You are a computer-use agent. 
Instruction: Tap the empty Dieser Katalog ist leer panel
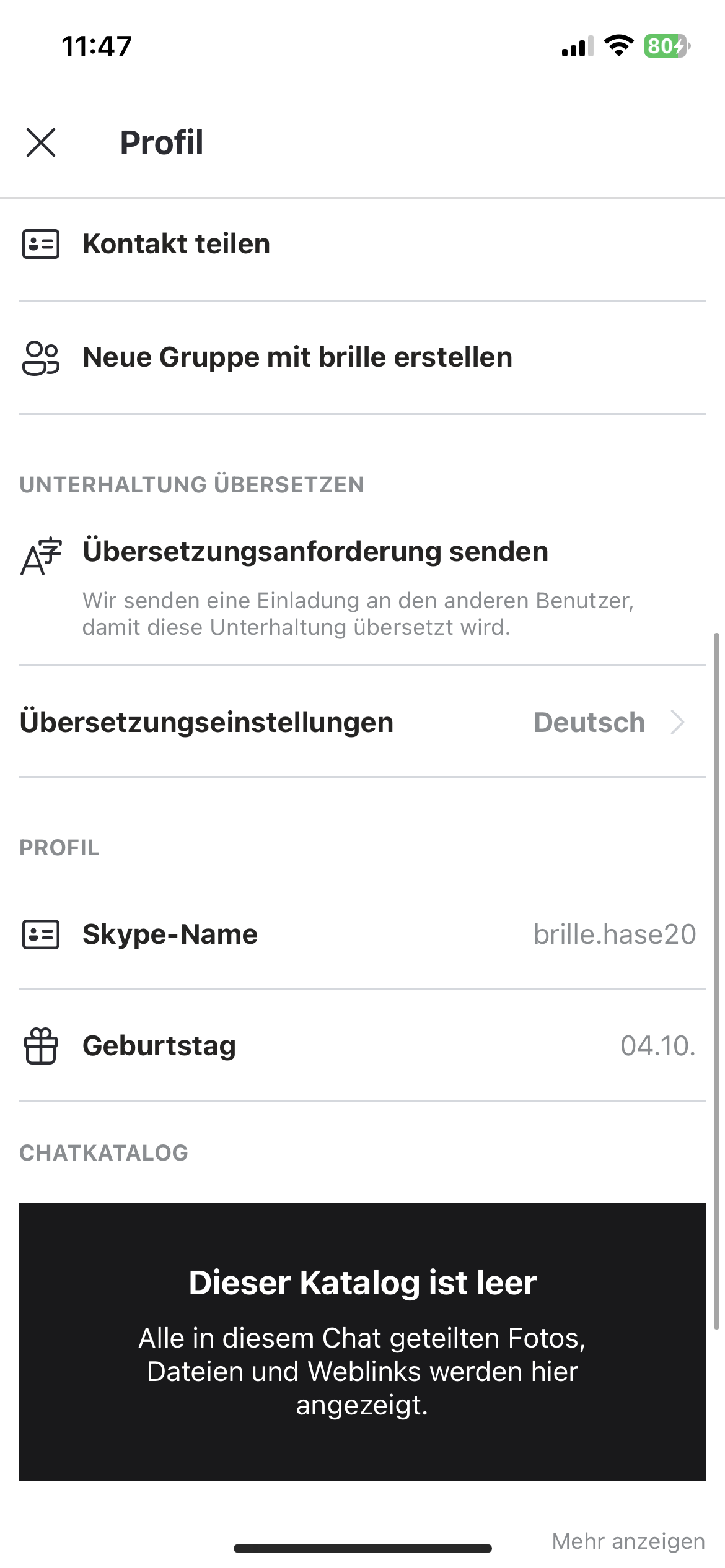click(x=362, y=1342)
